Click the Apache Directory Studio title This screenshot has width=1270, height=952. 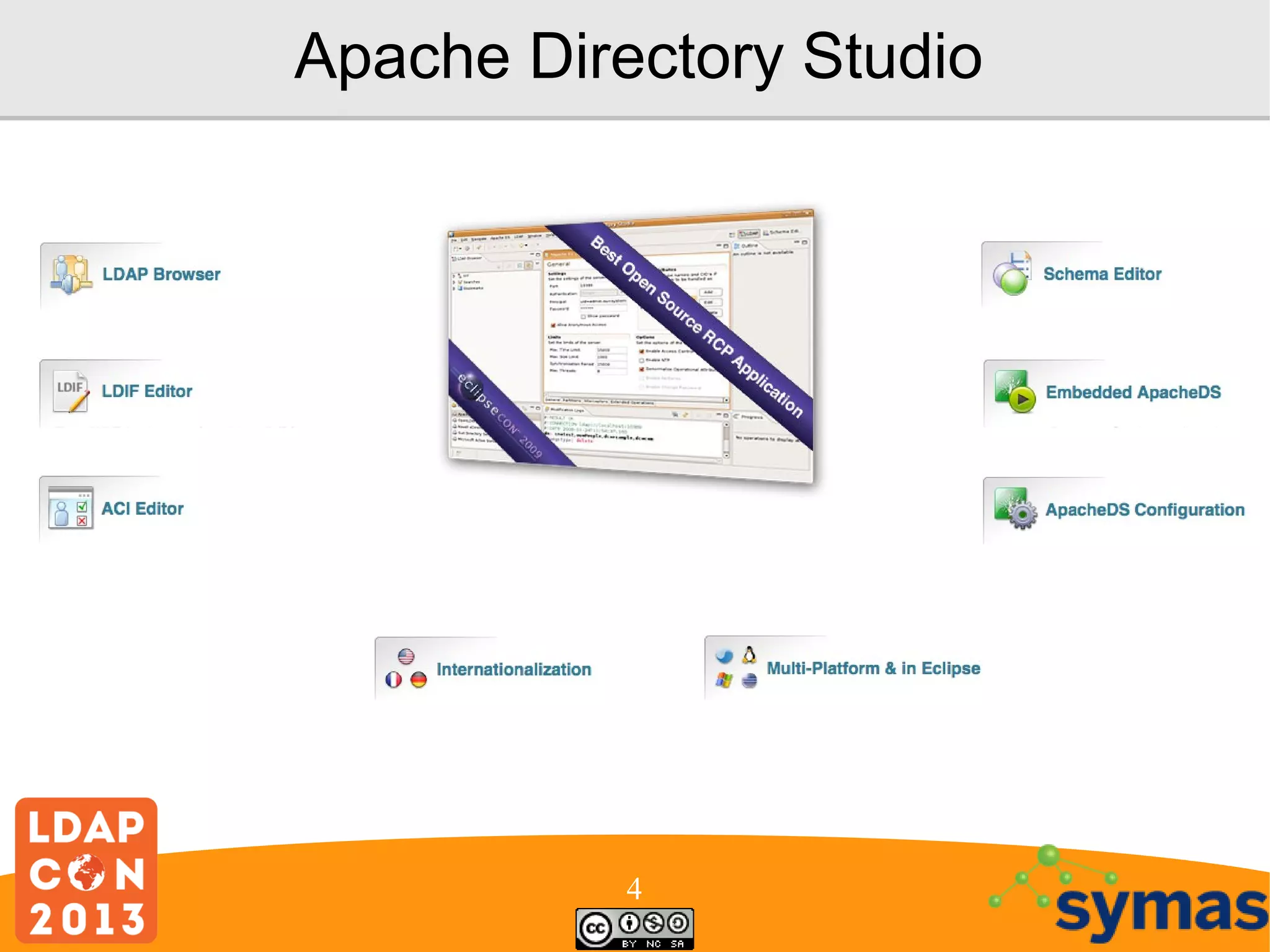637,56
